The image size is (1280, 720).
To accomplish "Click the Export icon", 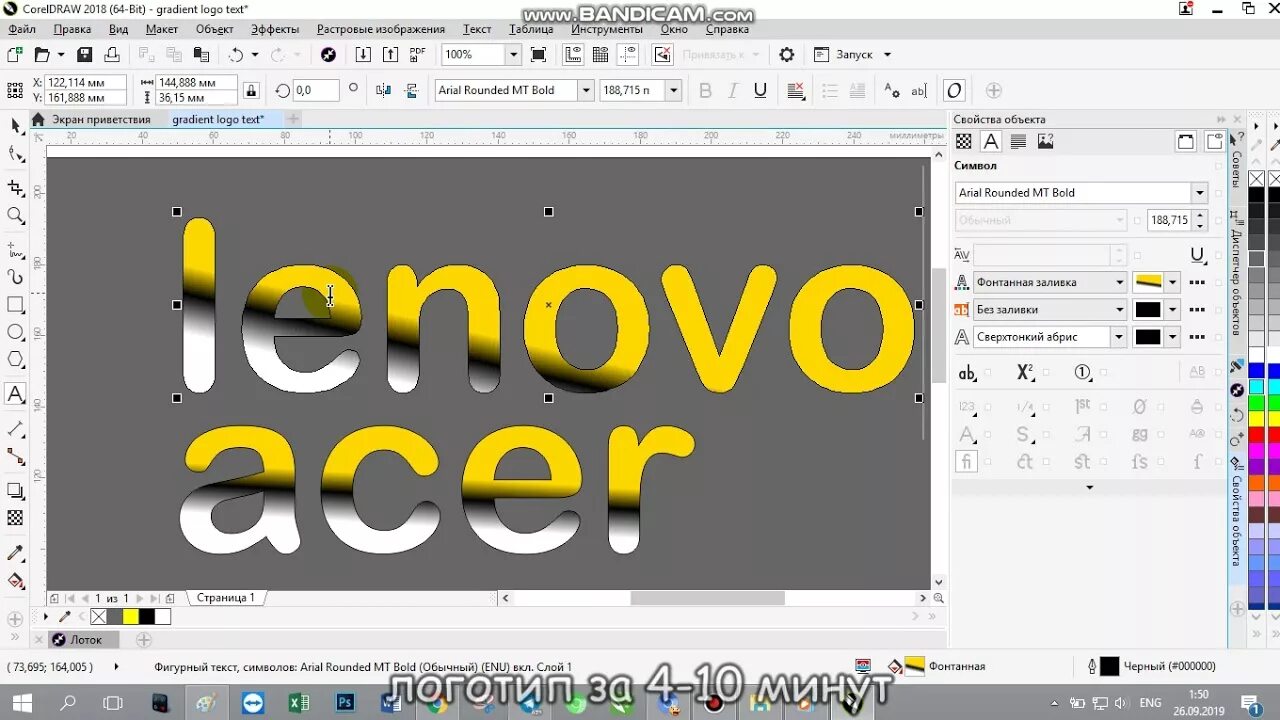I will coord(390,55).
